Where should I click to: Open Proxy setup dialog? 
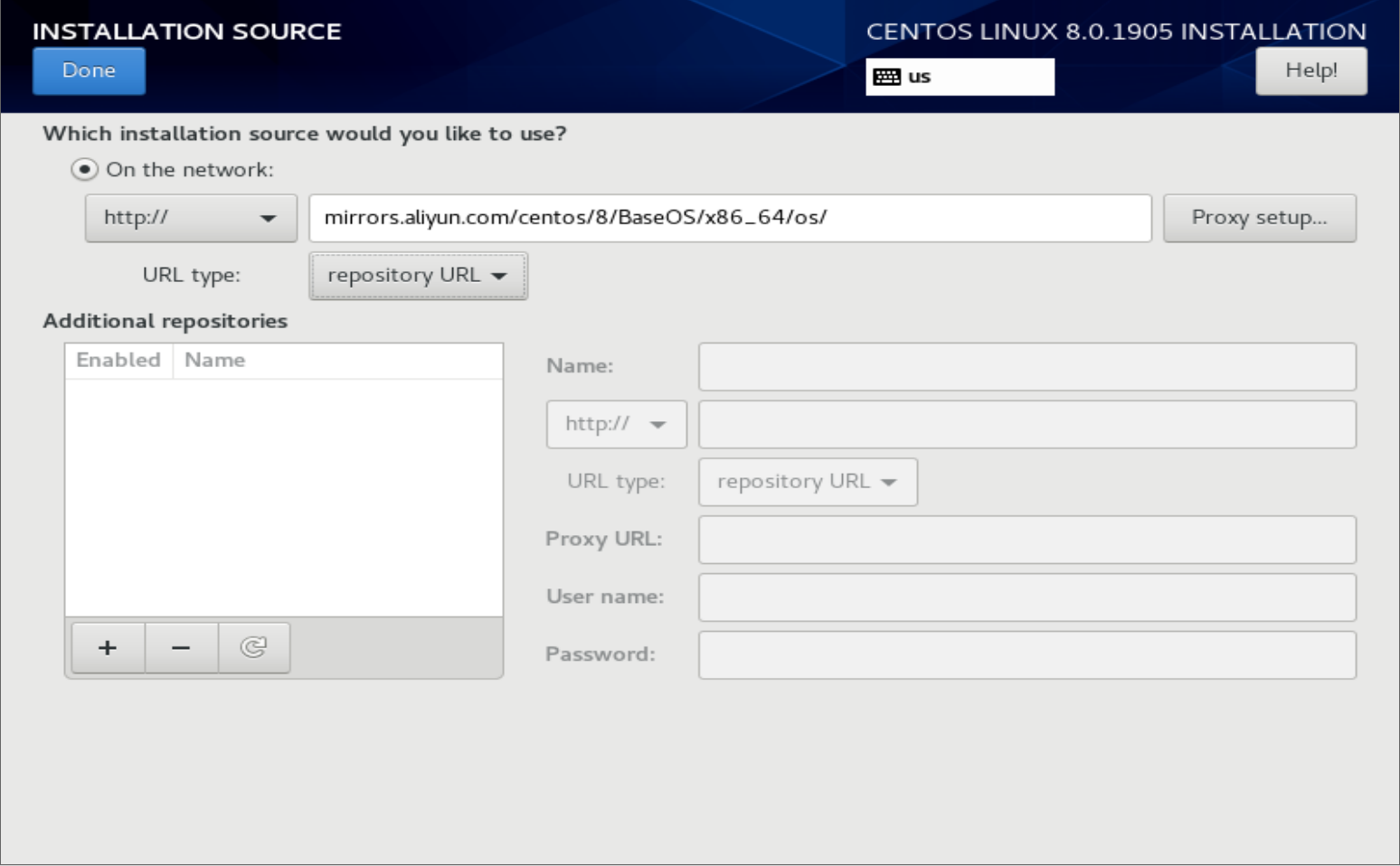click(1259, 218)
